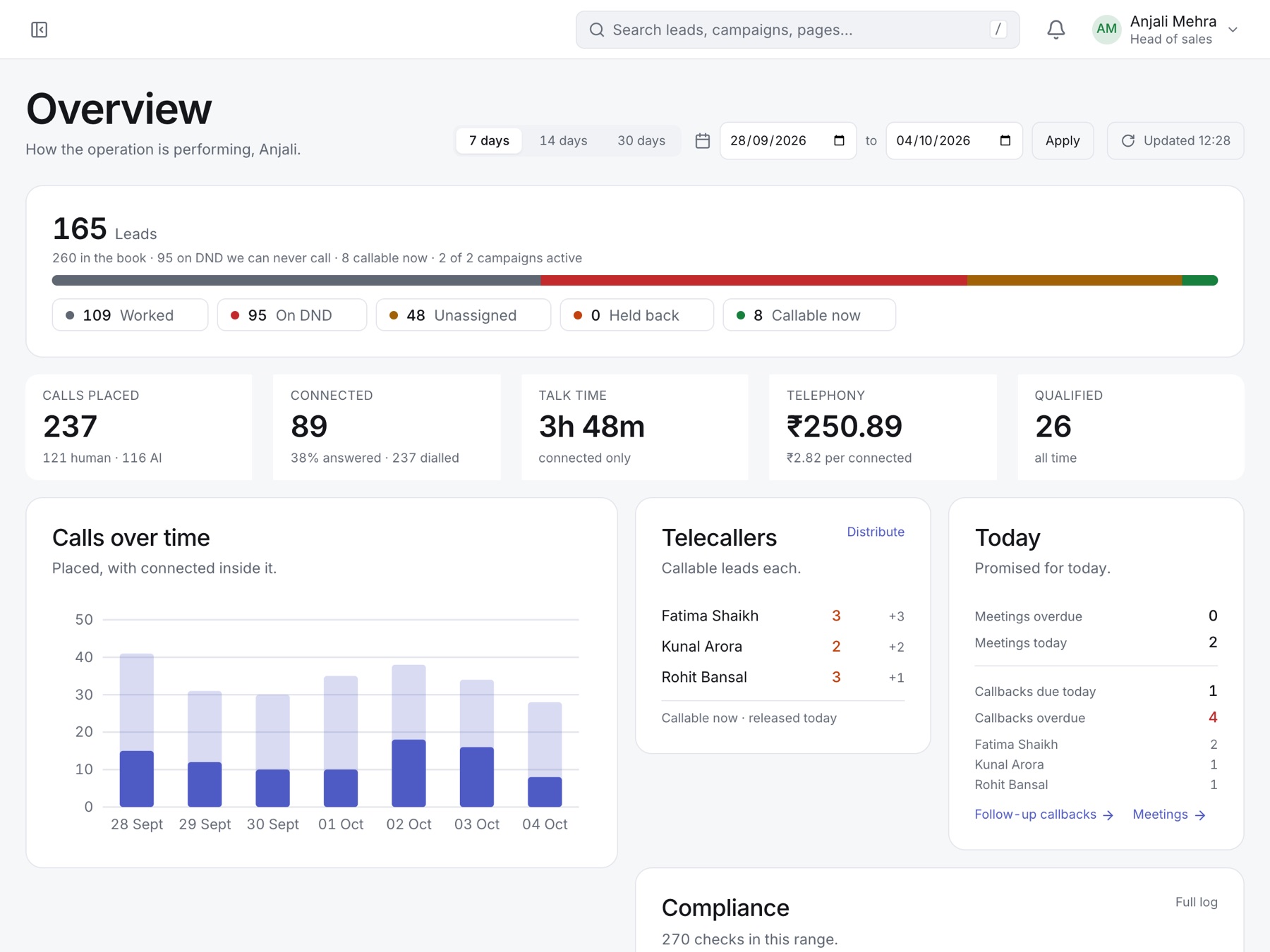
Task: Select the 95 On DND chip
Action: click(291, 315)
